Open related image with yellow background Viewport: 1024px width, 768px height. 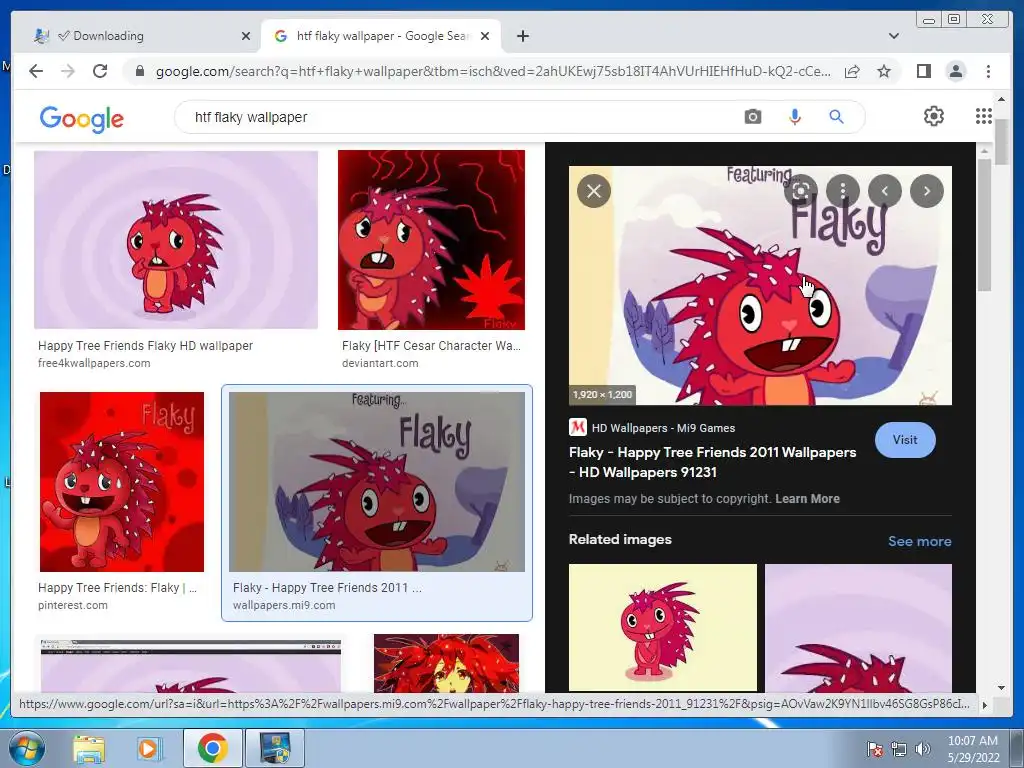[x=663, y=628]
